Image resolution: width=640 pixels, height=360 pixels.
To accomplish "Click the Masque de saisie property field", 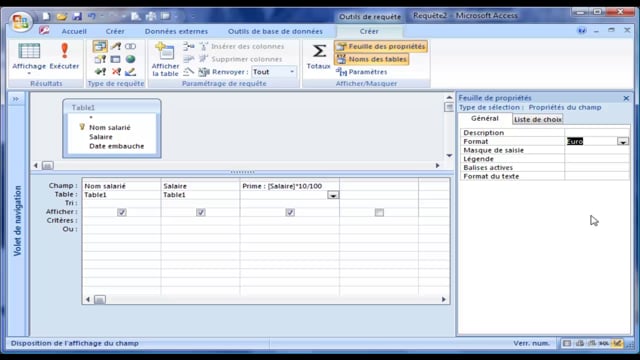I will pos(597,150).
